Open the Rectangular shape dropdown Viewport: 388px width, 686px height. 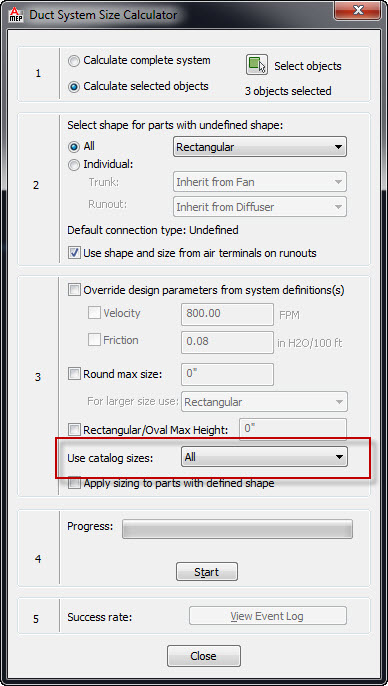(x=260, y=147)
